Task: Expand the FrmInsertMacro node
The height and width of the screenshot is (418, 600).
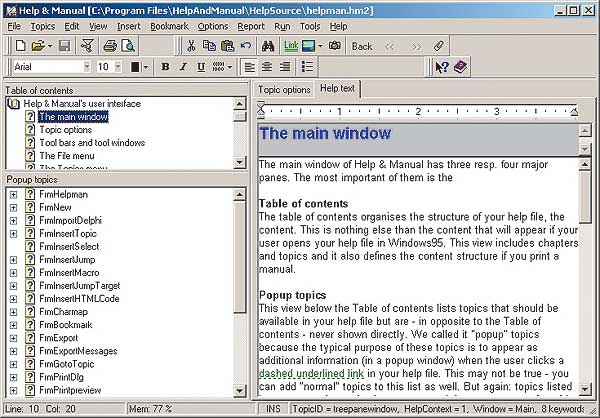Action: 13,273
